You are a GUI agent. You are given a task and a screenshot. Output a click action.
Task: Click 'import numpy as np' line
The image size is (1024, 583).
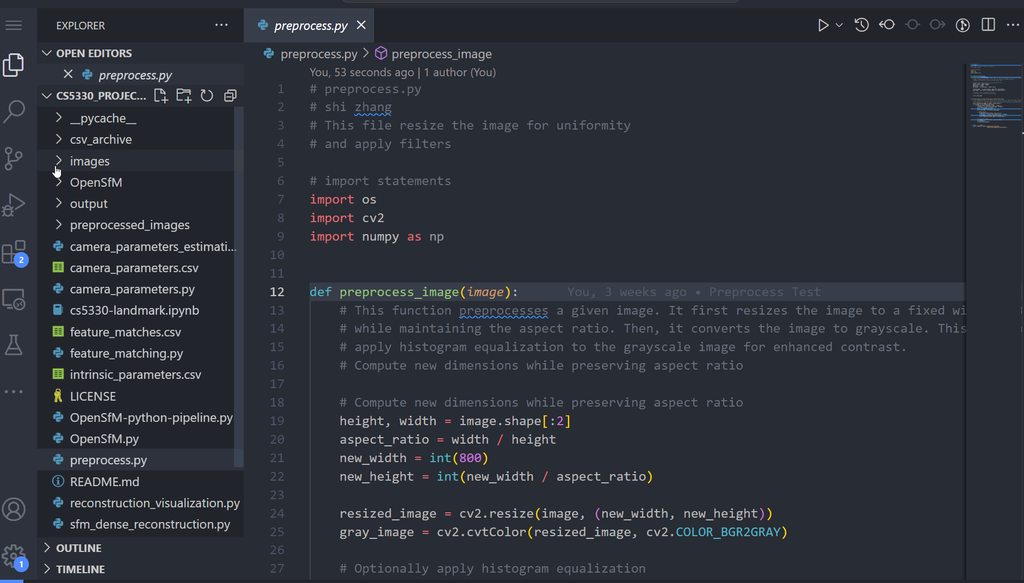[377, 237]
